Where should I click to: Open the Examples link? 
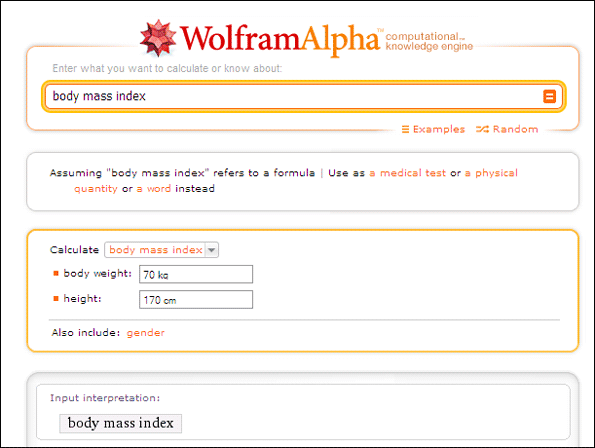(x=439, y=129)
